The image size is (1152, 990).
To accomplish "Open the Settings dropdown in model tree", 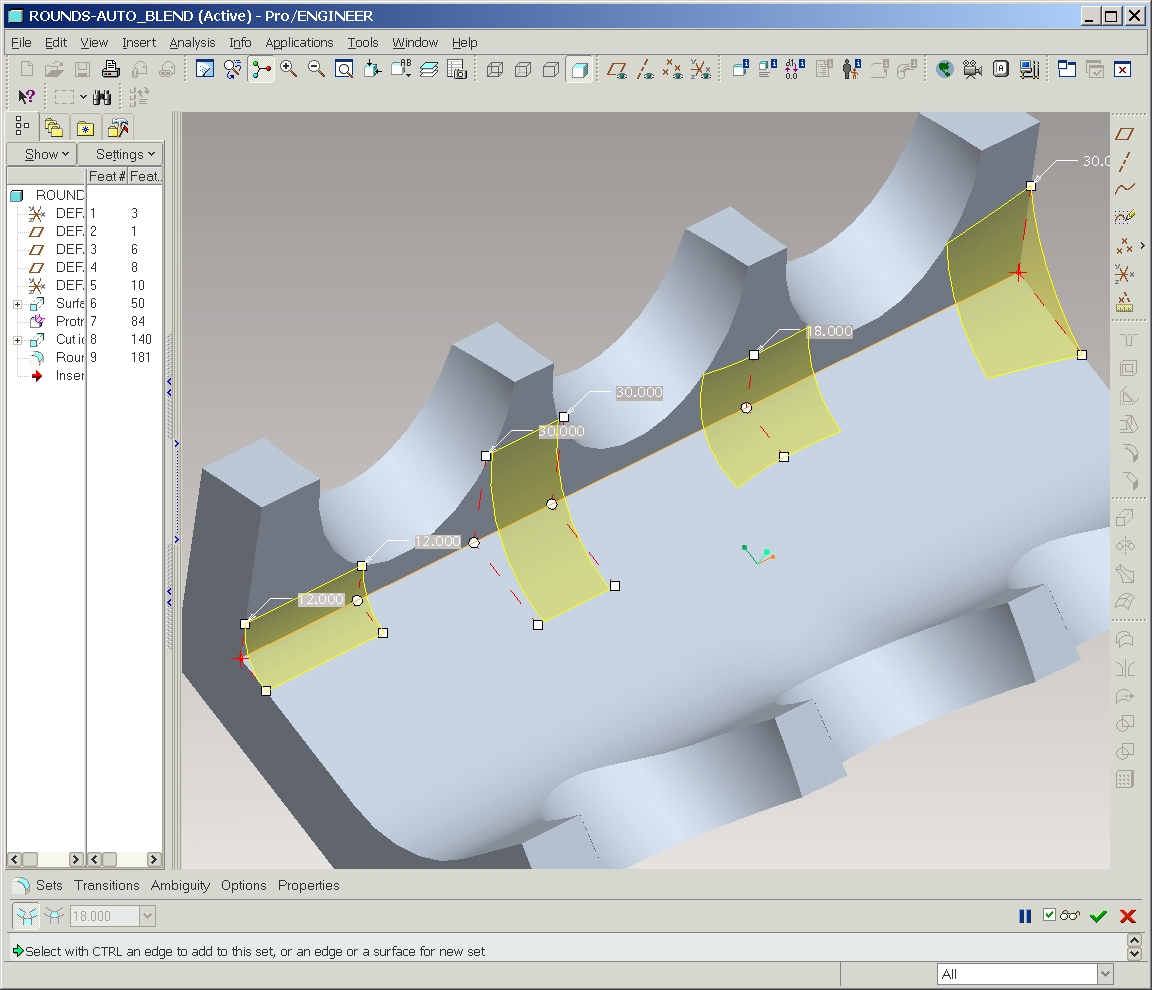I will pos(121,154).
